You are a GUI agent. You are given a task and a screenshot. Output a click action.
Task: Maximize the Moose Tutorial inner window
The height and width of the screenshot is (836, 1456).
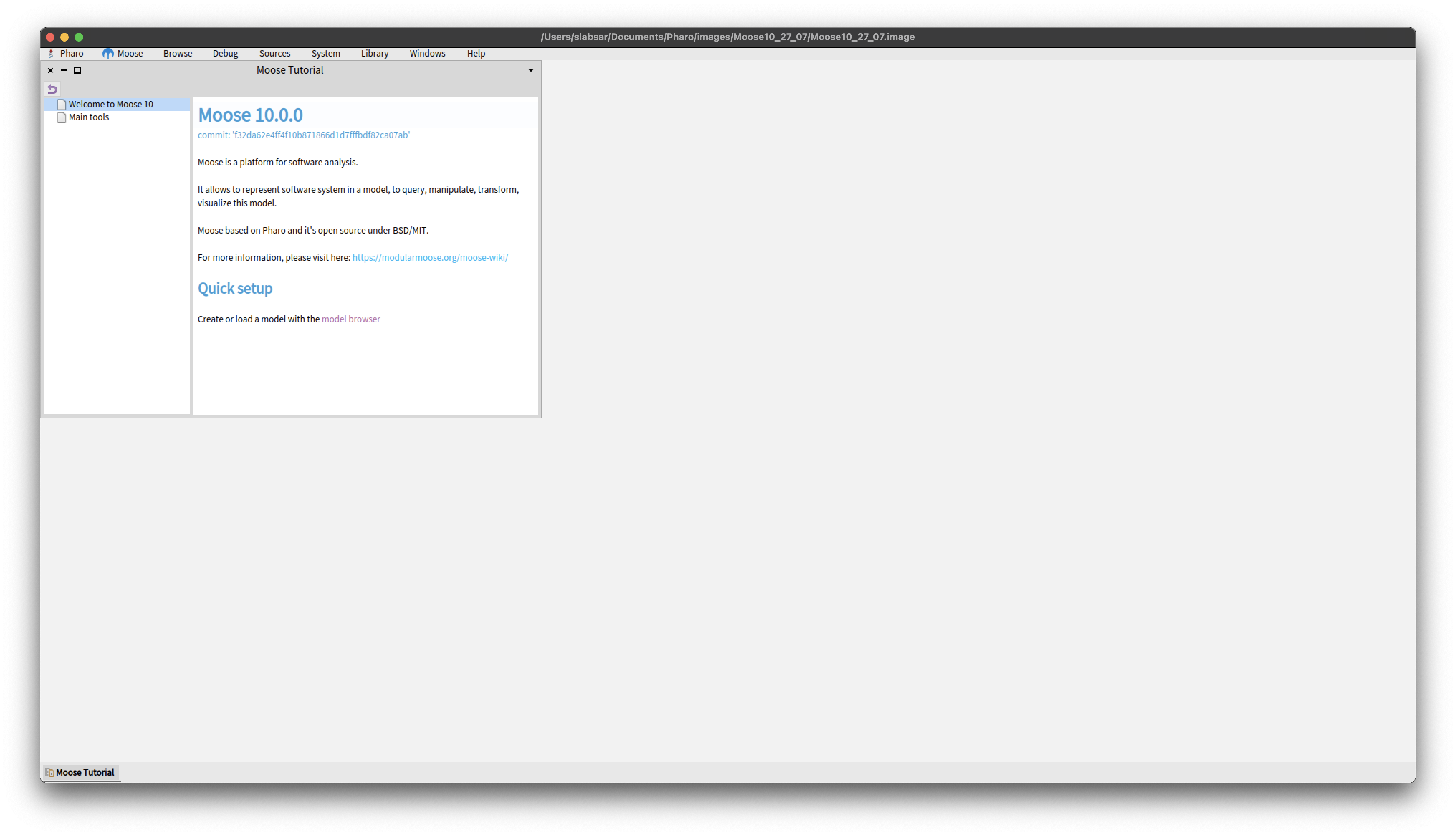pos(77,70)
